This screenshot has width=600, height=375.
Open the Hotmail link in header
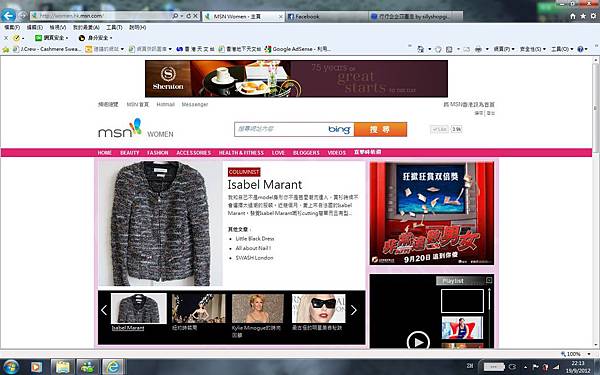coord(165,104)
